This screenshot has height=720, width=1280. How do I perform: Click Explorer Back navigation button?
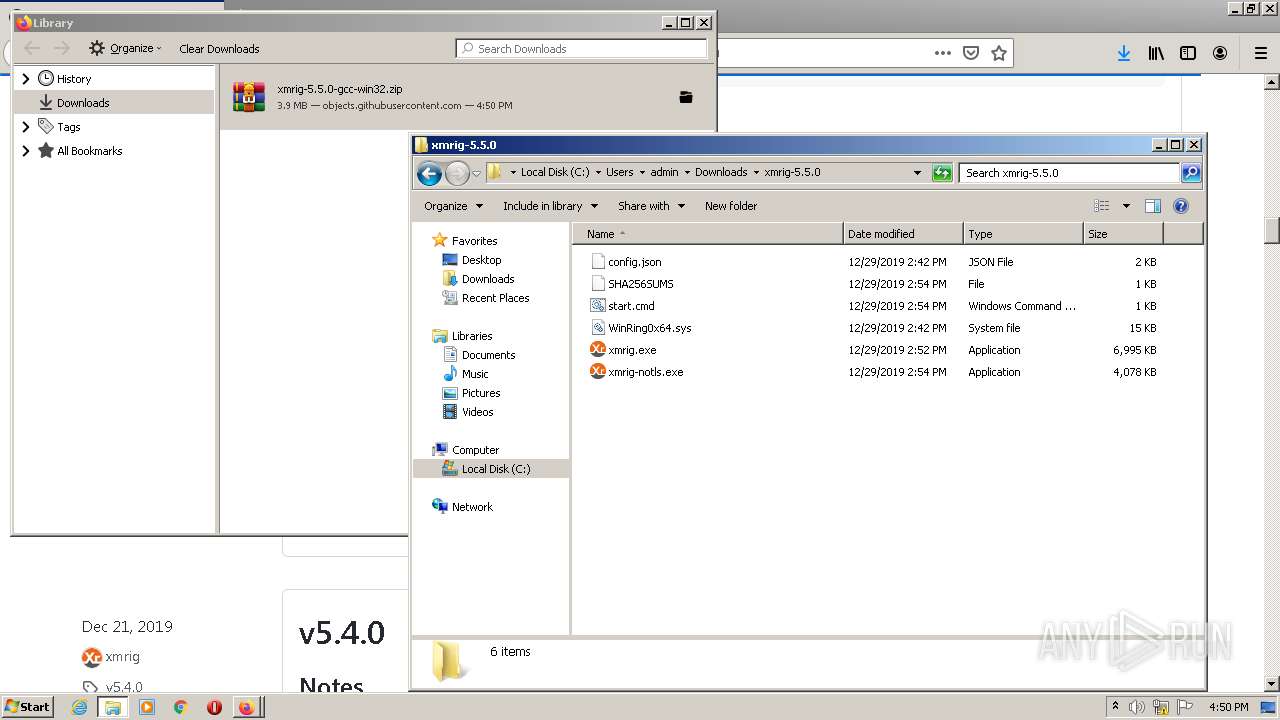429,173
